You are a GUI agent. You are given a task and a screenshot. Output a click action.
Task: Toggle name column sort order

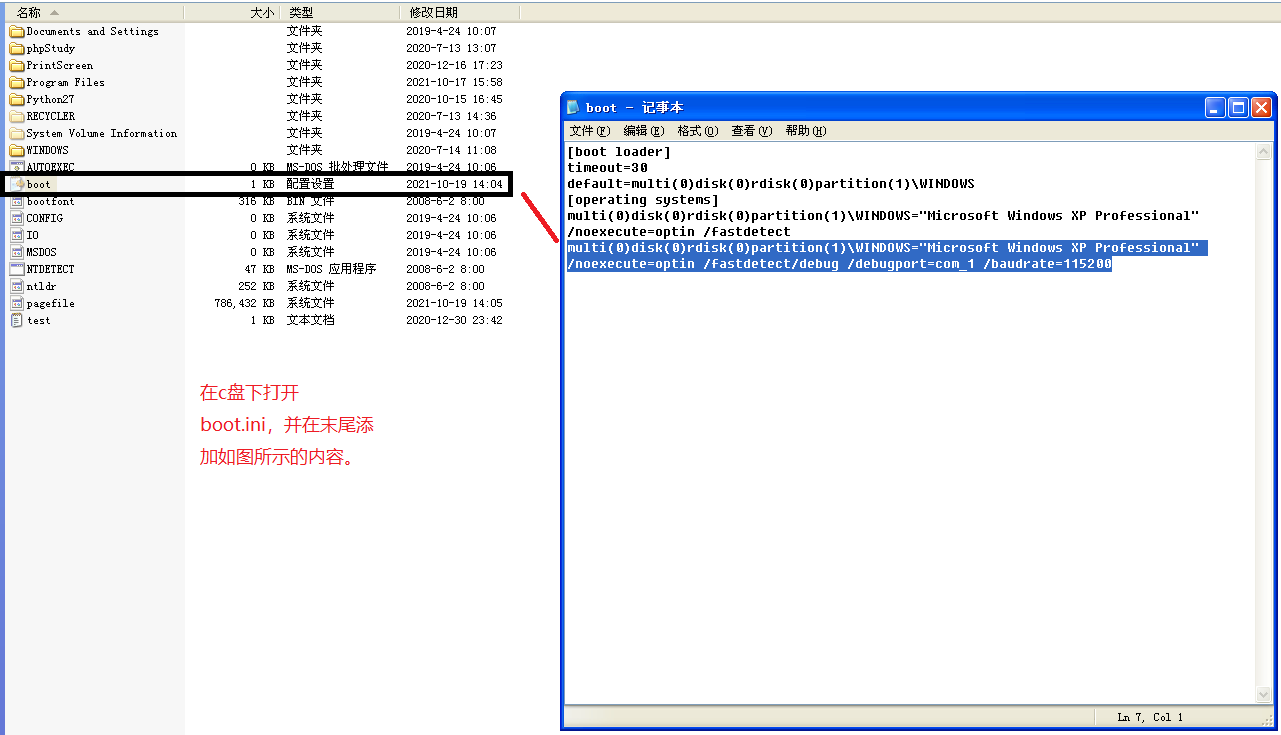pos(30,11)
